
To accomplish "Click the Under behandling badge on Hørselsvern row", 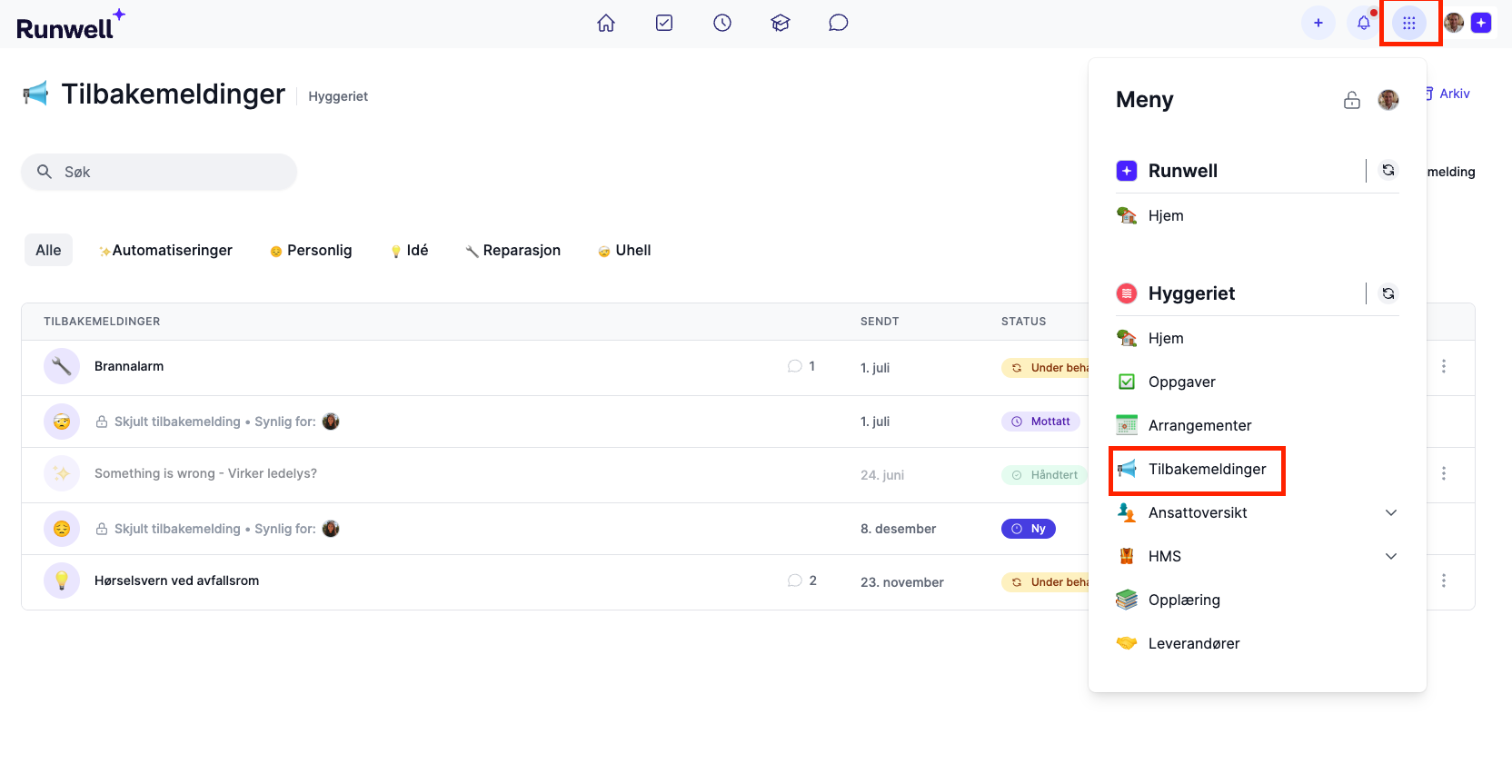I will pyautogui.click(x=1045, y=582).
